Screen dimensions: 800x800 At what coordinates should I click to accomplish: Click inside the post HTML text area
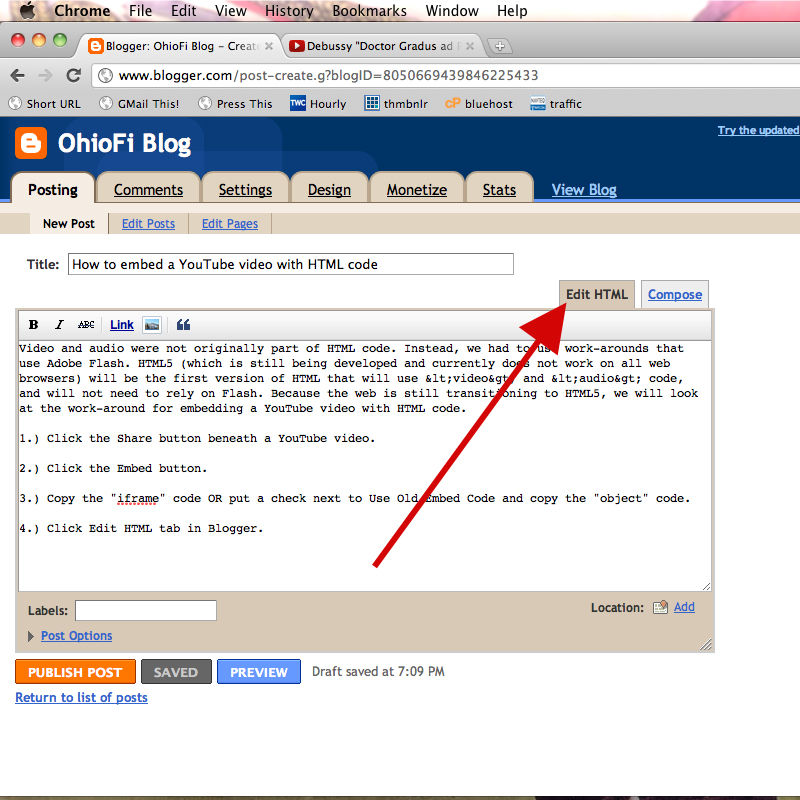pos(365,466)
